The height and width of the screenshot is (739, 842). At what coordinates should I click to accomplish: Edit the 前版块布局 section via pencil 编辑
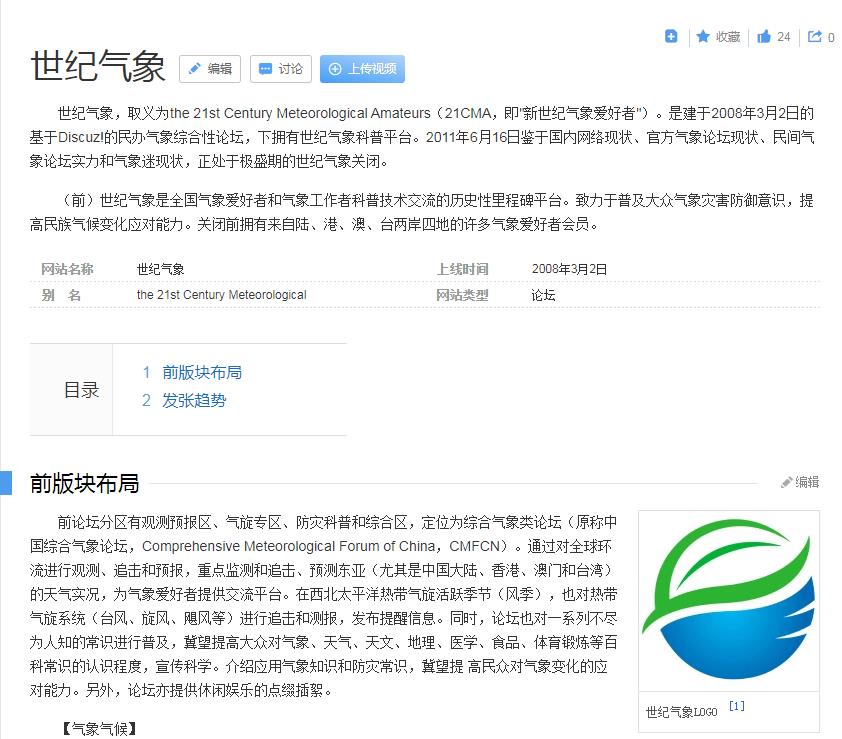[x=800, y=482]
